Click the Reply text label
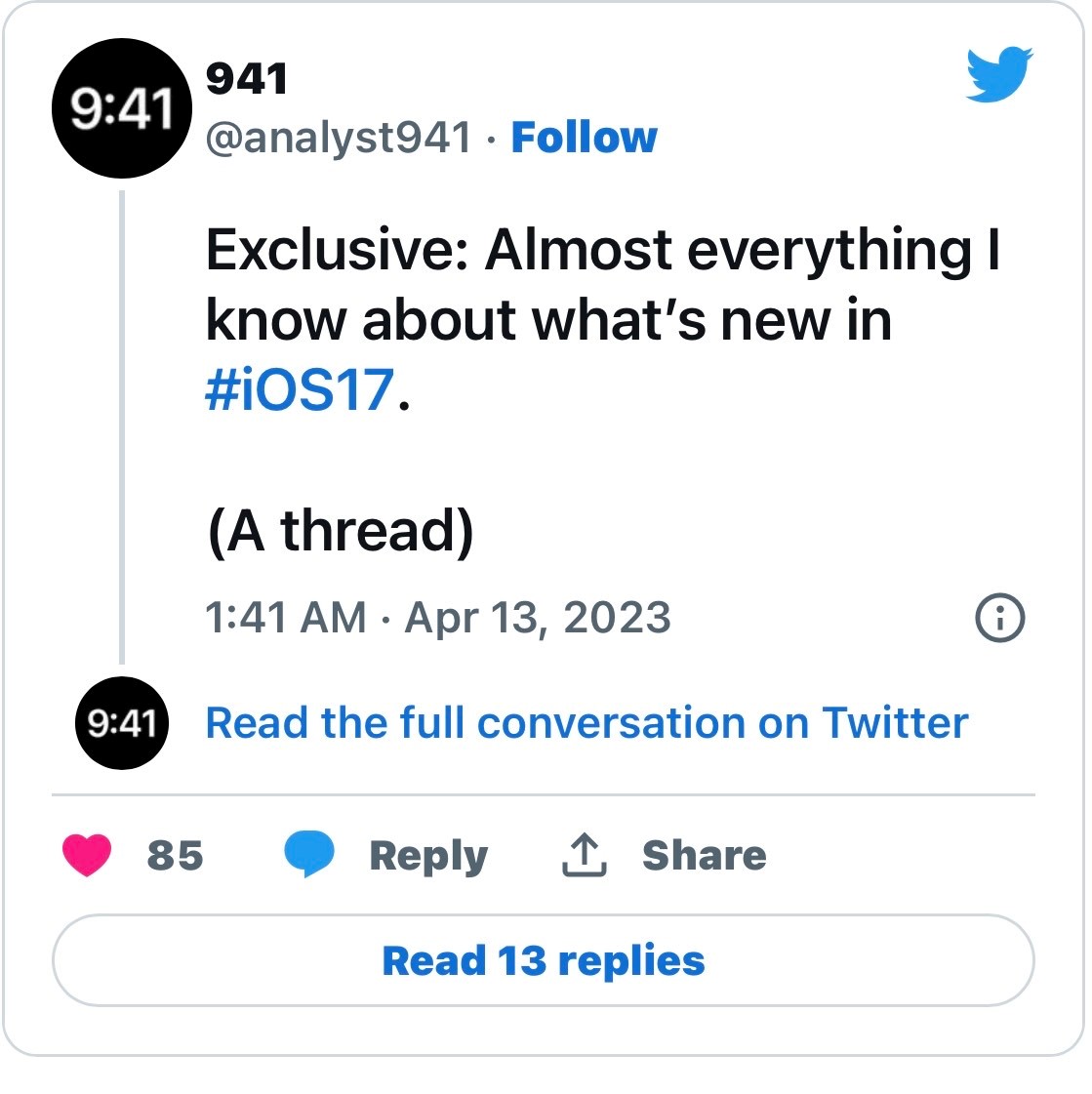 point(428,855)
